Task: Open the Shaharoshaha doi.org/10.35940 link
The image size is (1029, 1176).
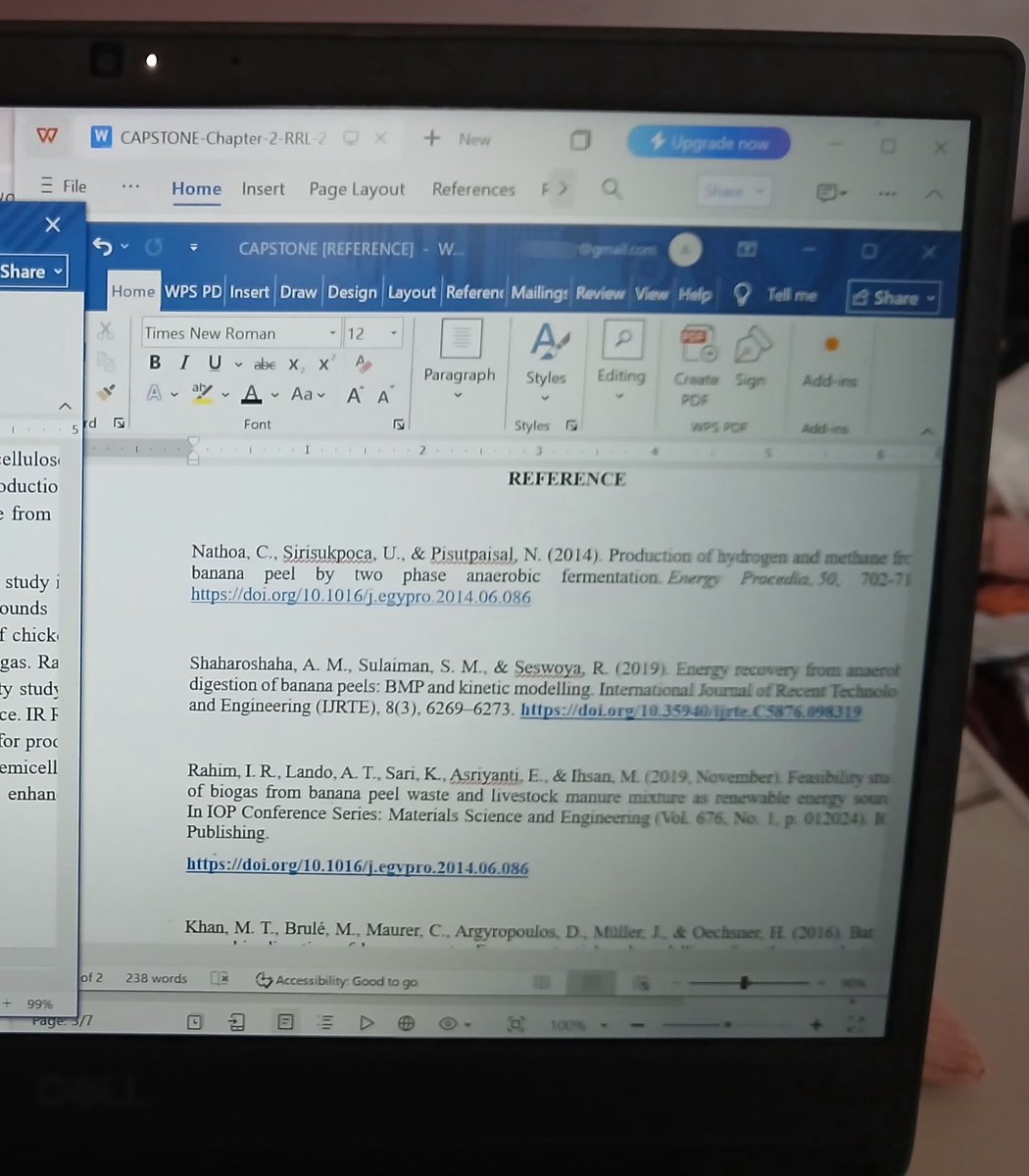Action: tap(690, 710)
